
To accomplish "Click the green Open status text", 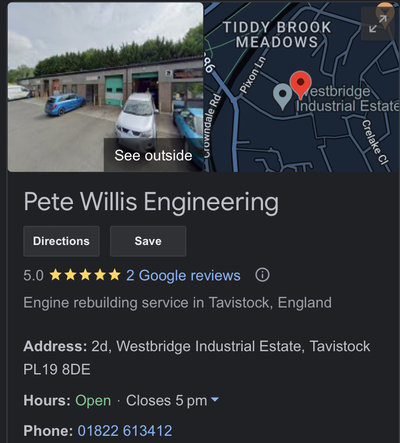I will point(93,400).
